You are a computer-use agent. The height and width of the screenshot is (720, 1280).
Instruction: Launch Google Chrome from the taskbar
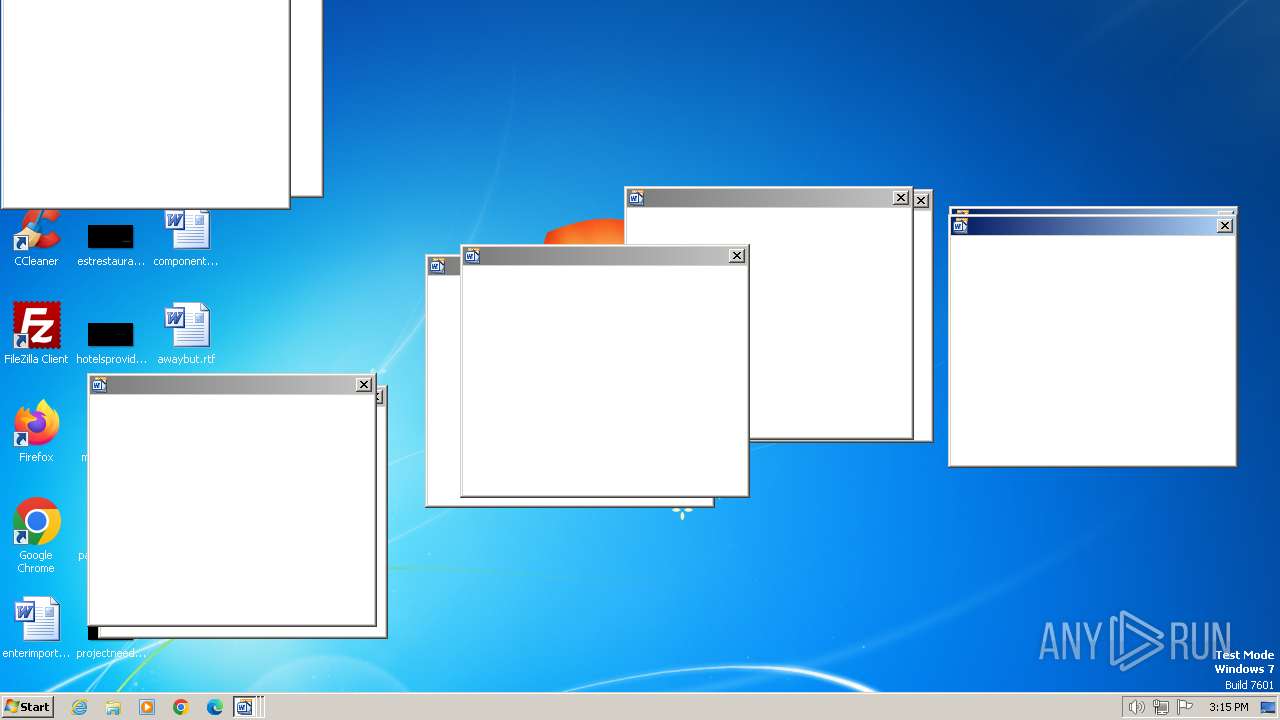181,707
